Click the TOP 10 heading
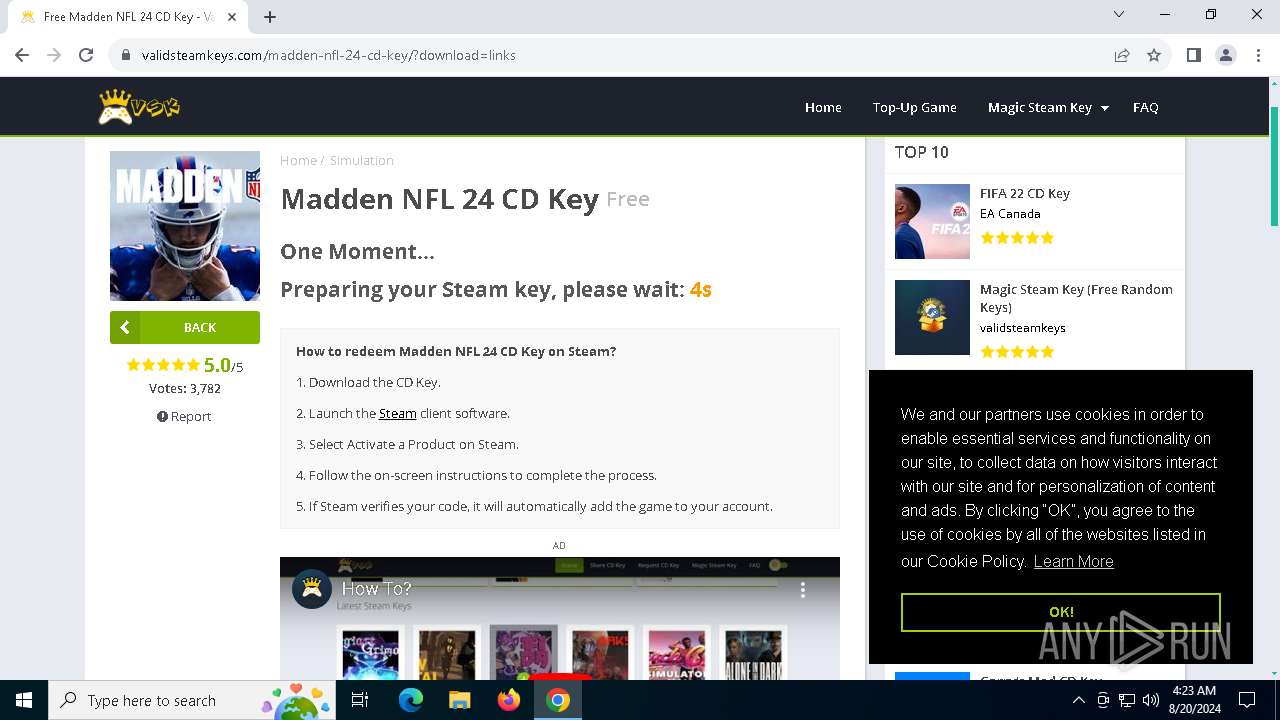This screenshot has height=720, width=1280. click(921, 152)
